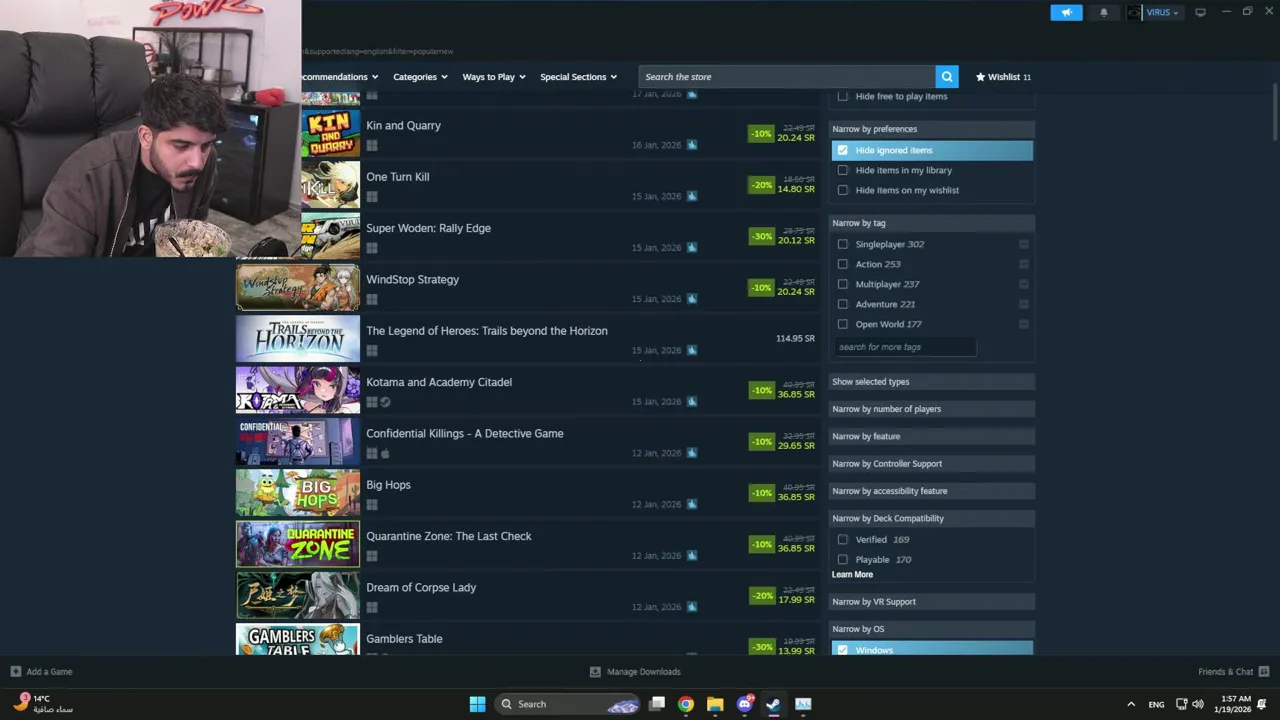Exclude the Open World tag with minus icon
The image size is (1280, 720).
(1024, 324)
